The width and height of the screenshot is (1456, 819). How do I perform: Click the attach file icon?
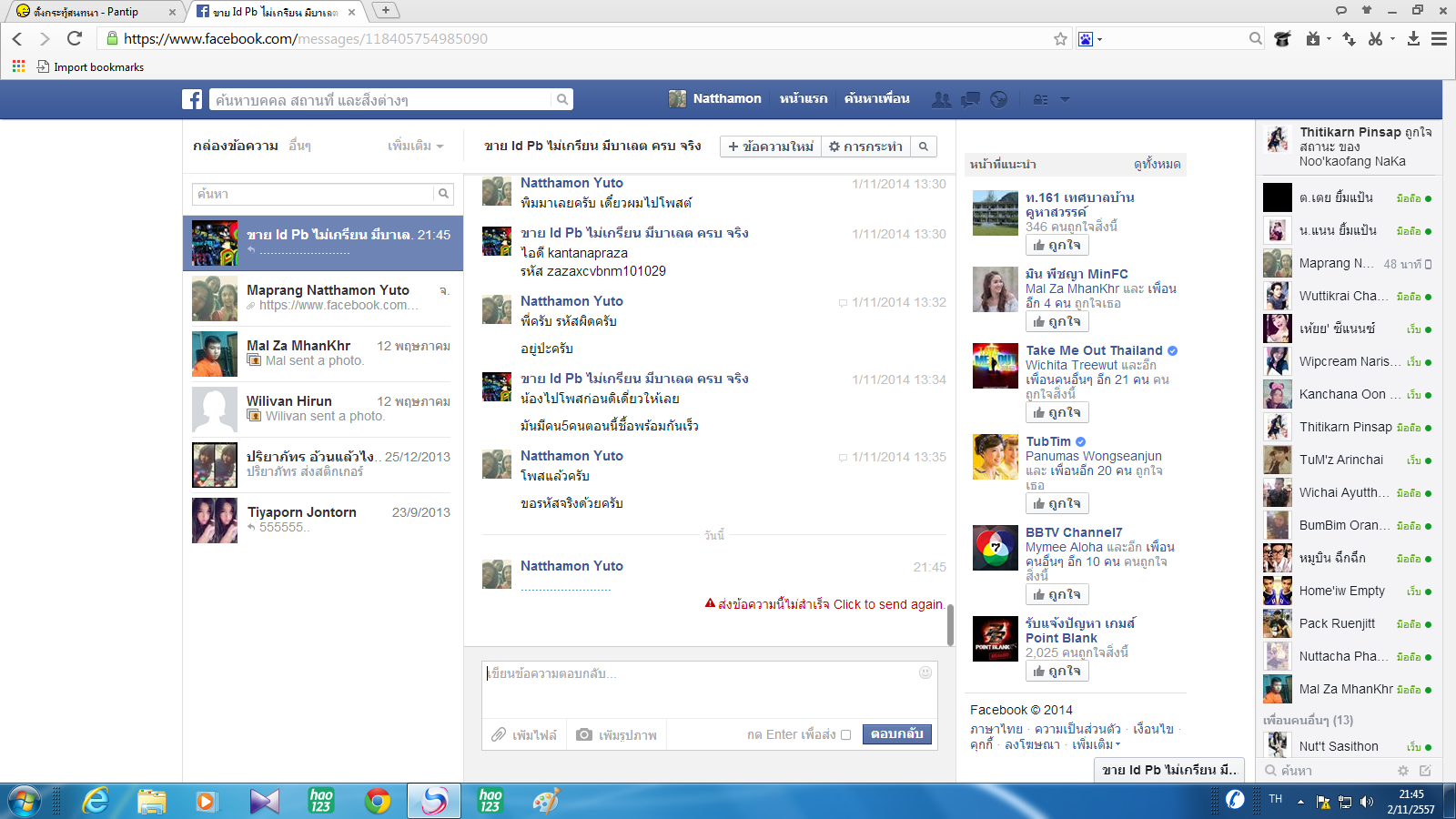tap(499, 734)
